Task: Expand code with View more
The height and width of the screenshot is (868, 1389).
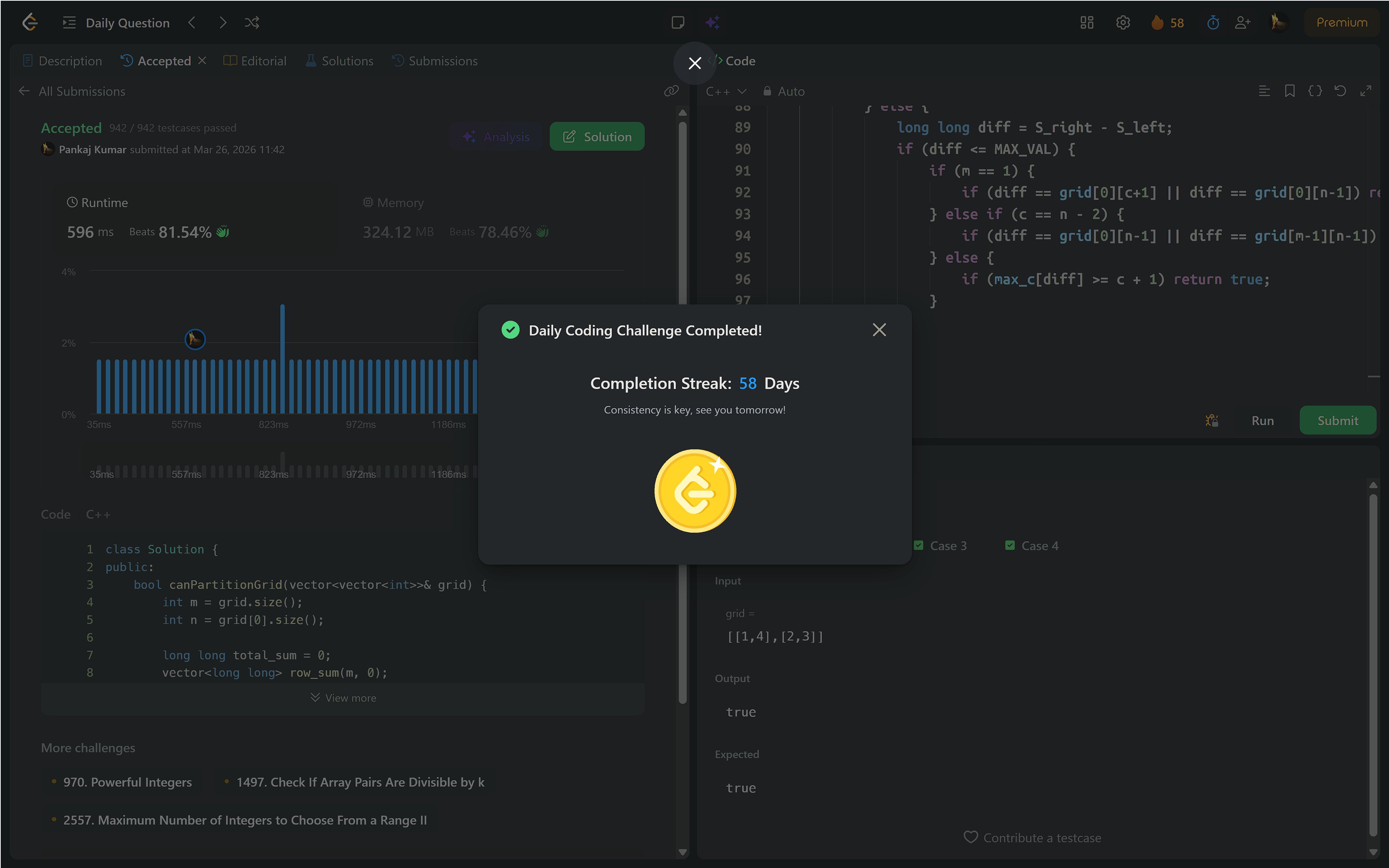Action: 343,697
